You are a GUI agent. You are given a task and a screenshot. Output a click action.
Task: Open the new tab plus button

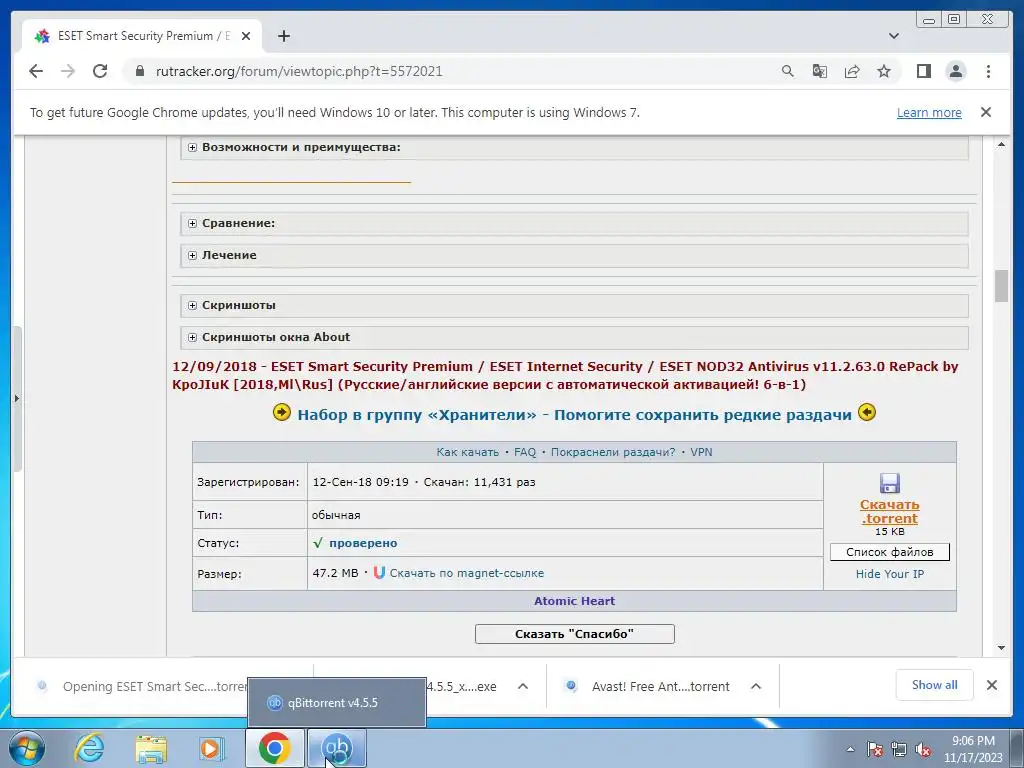click(283, 36)
